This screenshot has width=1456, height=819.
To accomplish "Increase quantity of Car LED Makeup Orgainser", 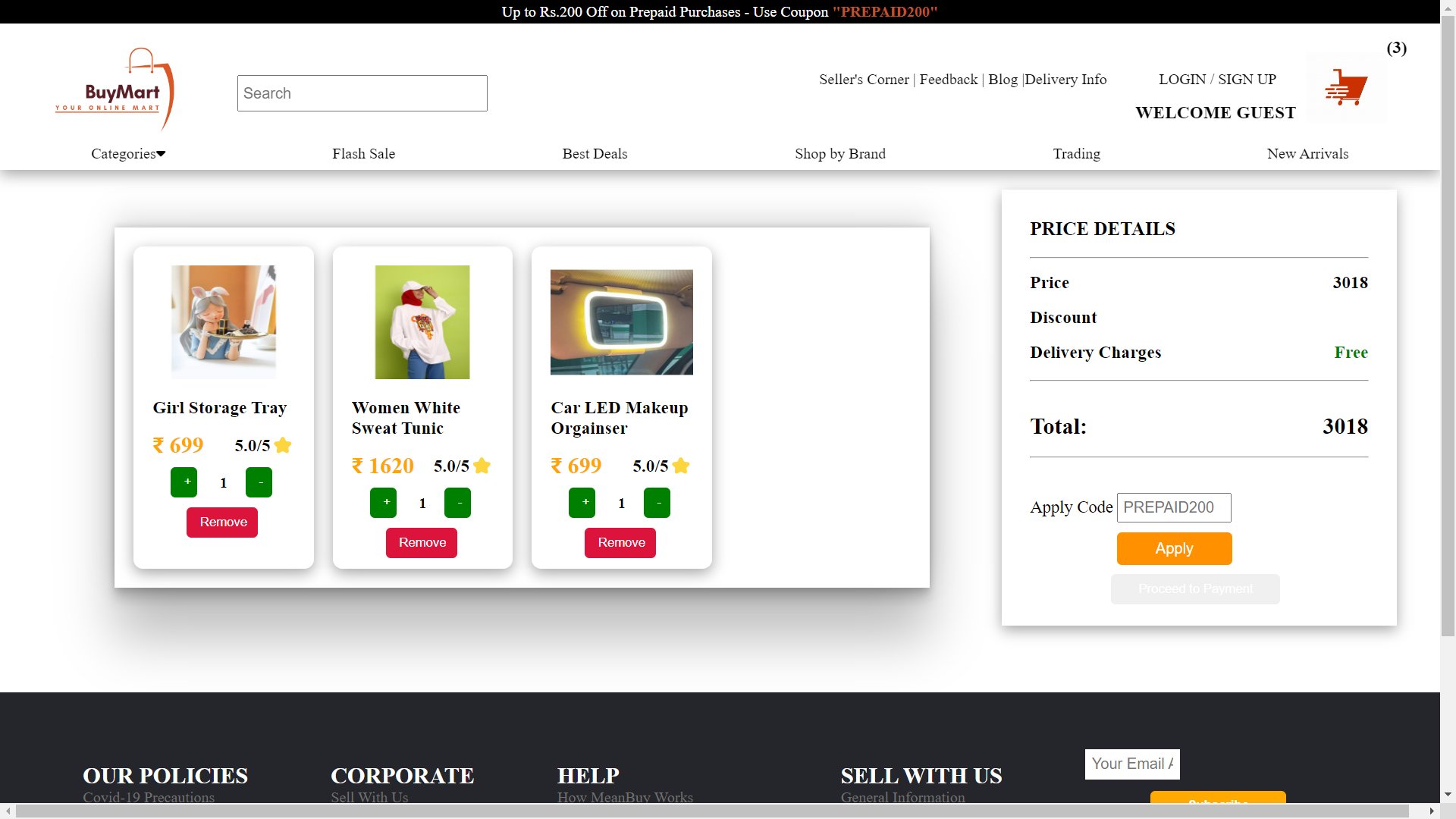I will click(582, 502).
